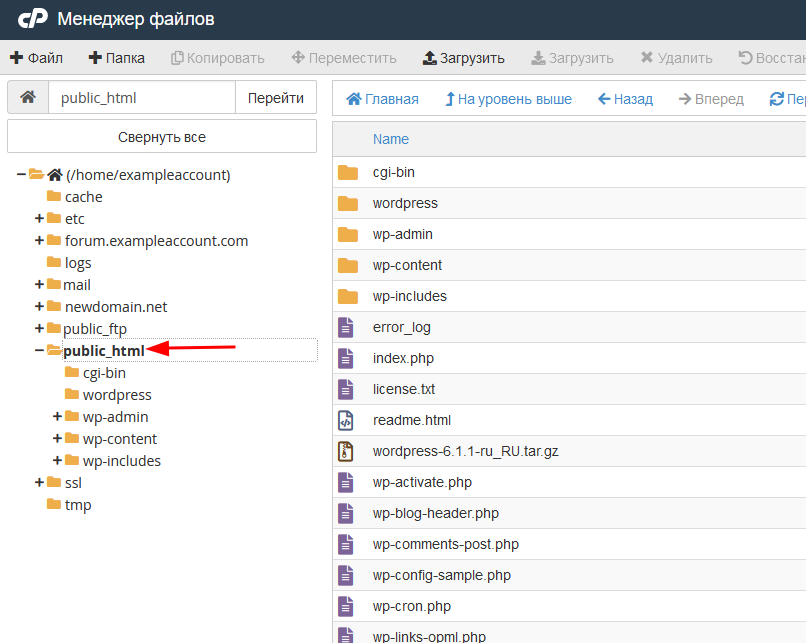Click the home icon beside path field
This screenshot has height=643, width=806.
click(28, 98)
